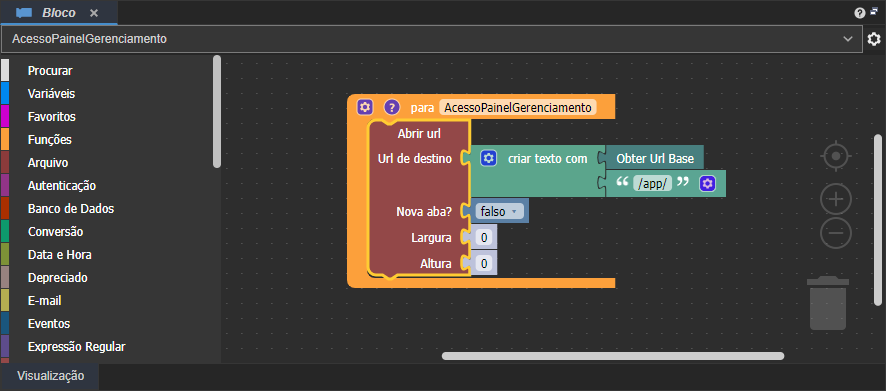Click the Largura value field showing 0
Image resolution: width=886 pixels, height=391 pixels.
pos(484,237)
